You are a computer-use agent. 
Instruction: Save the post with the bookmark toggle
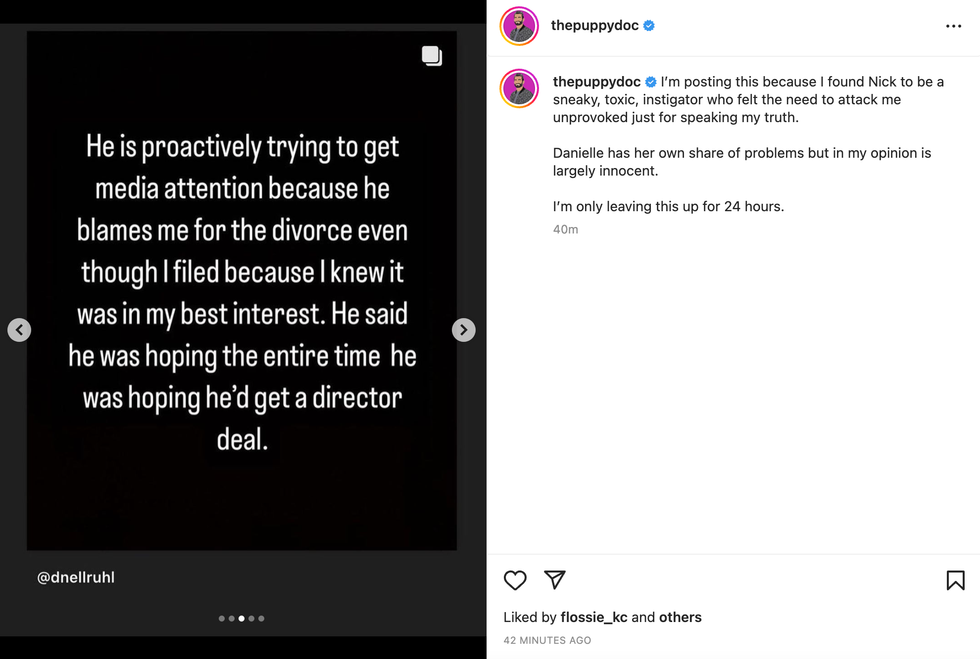tap(955, 580)
